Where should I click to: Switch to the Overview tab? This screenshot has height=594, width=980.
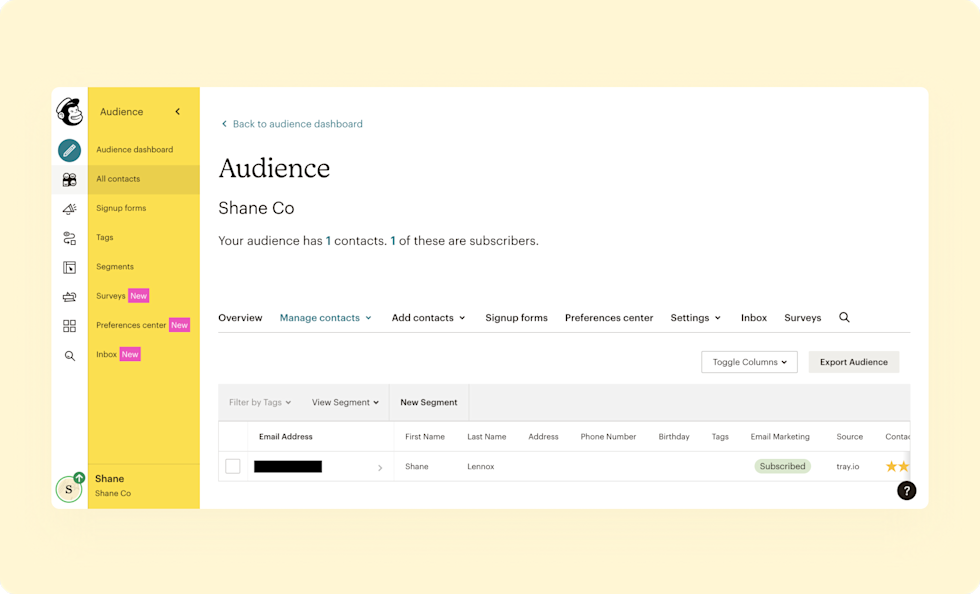point(240,318)
